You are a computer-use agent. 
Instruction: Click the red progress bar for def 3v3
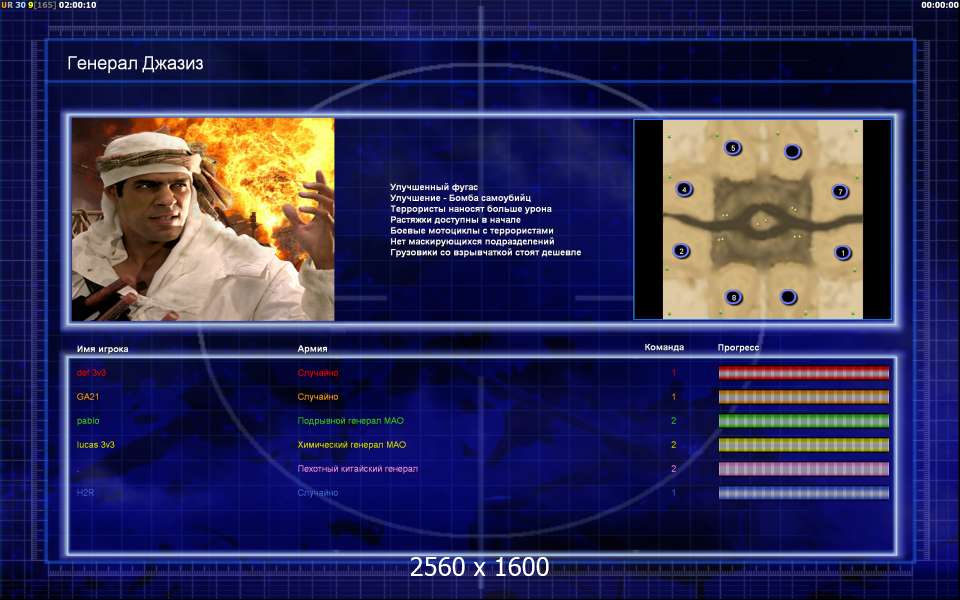coord(803,373)
